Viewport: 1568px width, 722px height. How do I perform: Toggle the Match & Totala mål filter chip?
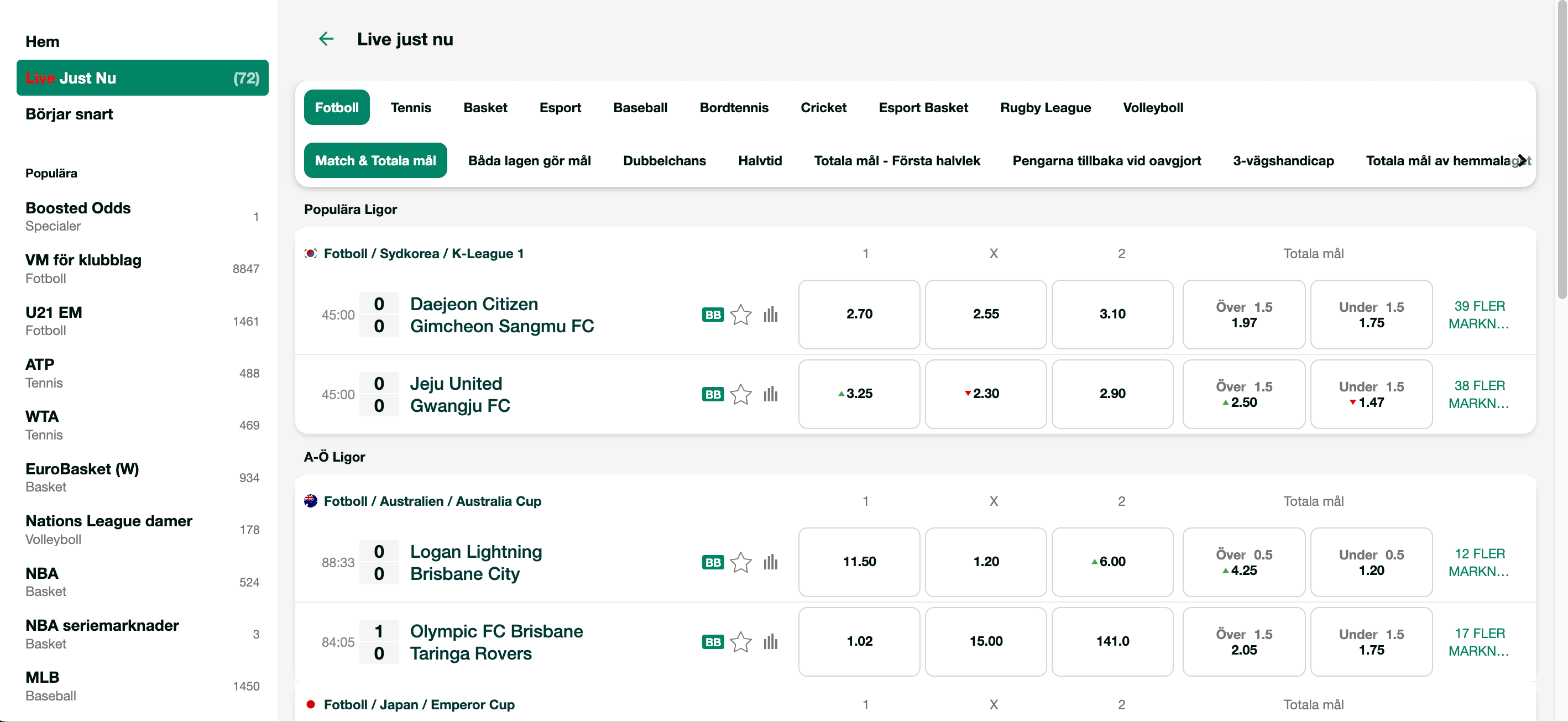click(x=375, y=160)
